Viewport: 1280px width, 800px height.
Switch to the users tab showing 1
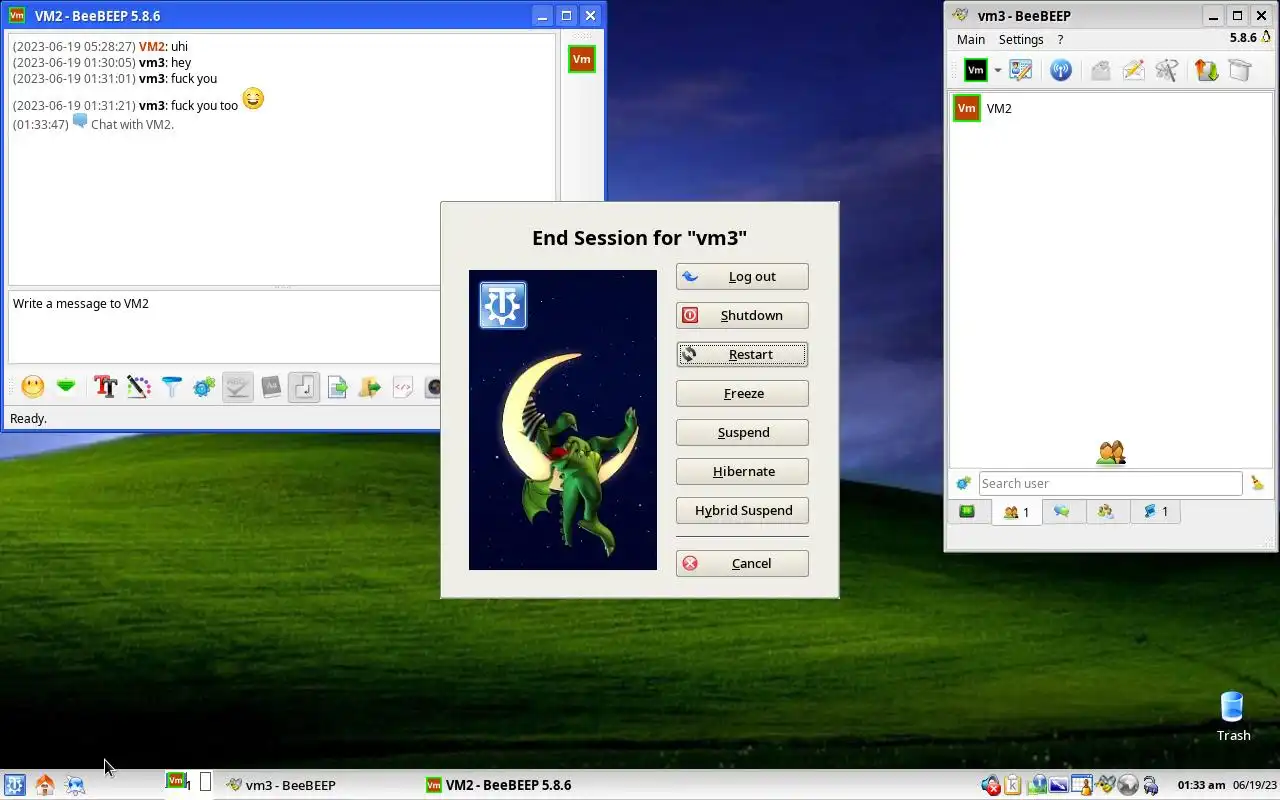(x=1016, y=512)
